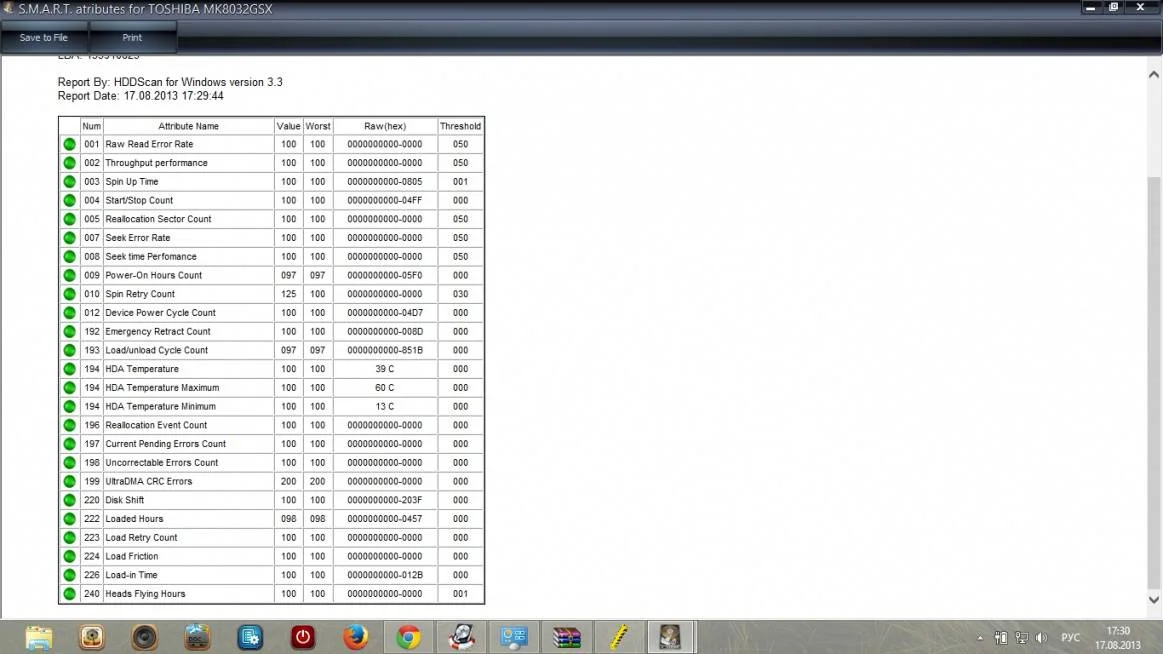
Task: Click green status icon for Spin Retry Count
Action: pos(70,294)
